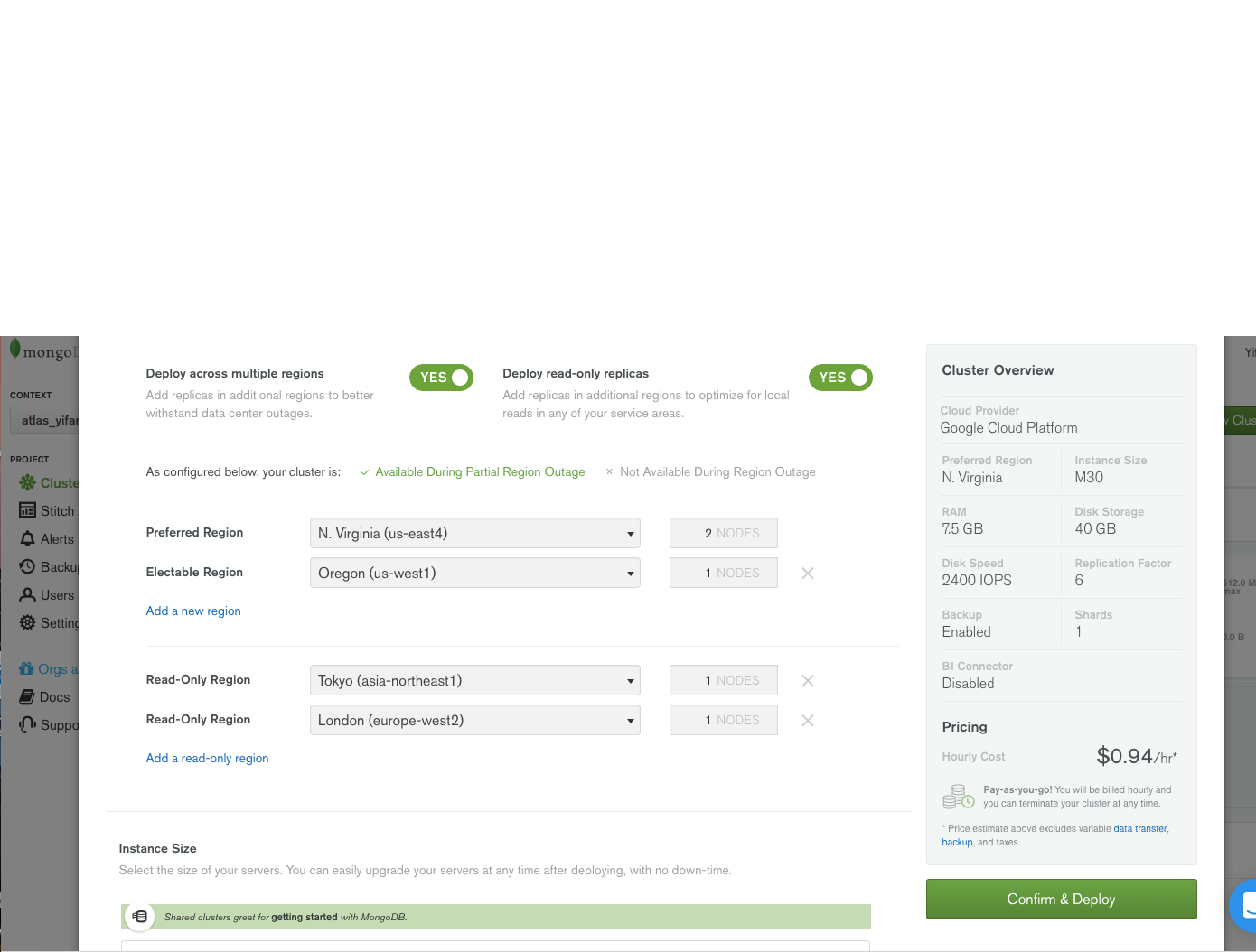The height and width of the screenshot is (952, 1256).
Task: Open the chat support bubble
Action: coord(1245,905)
